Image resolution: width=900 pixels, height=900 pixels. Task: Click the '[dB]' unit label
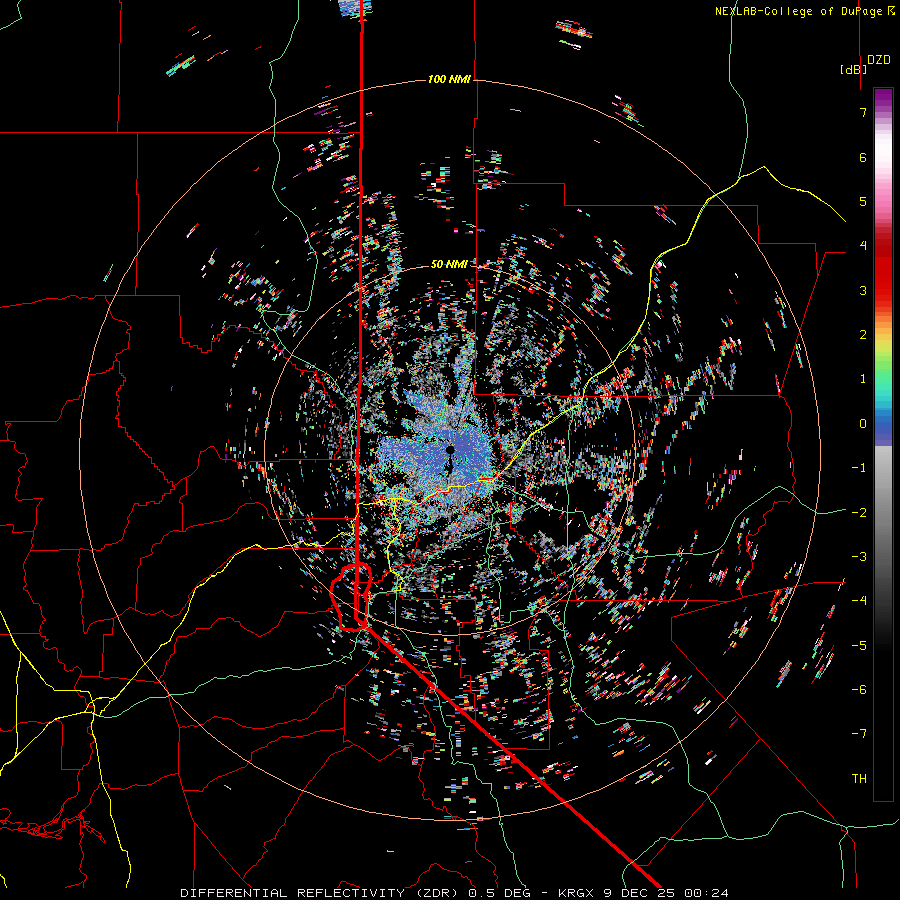click(854, 69)
